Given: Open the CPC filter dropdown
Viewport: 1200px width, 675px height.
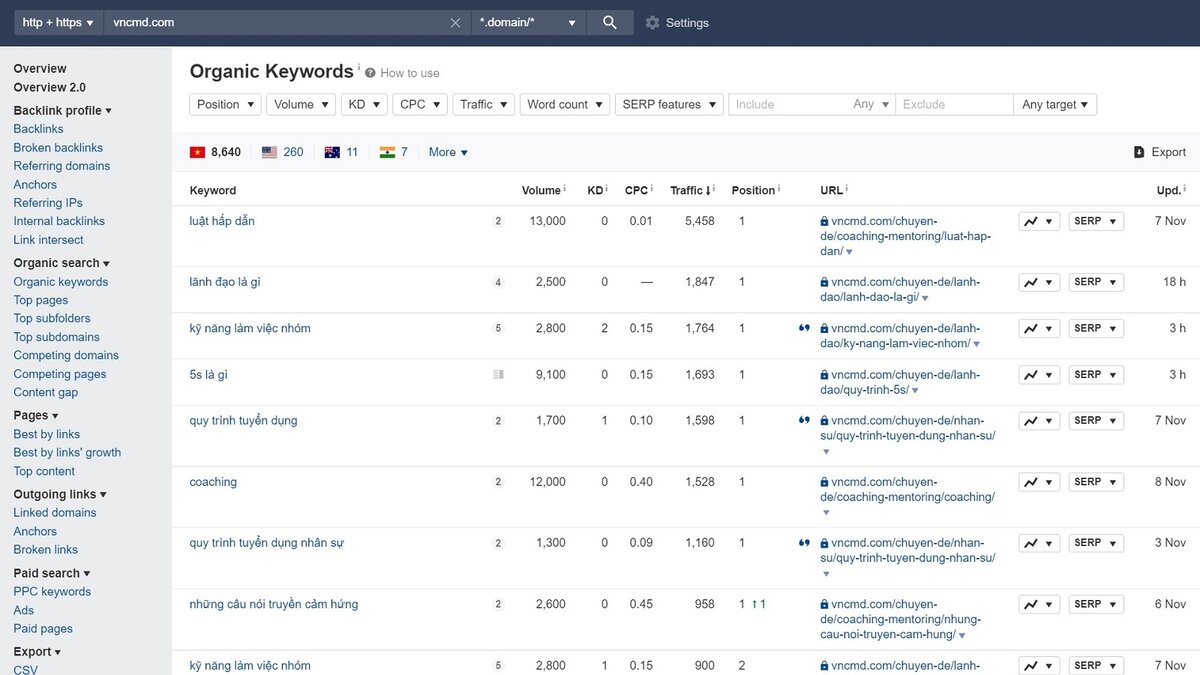Looking at the screenshot, I should (x=421, y=104).
